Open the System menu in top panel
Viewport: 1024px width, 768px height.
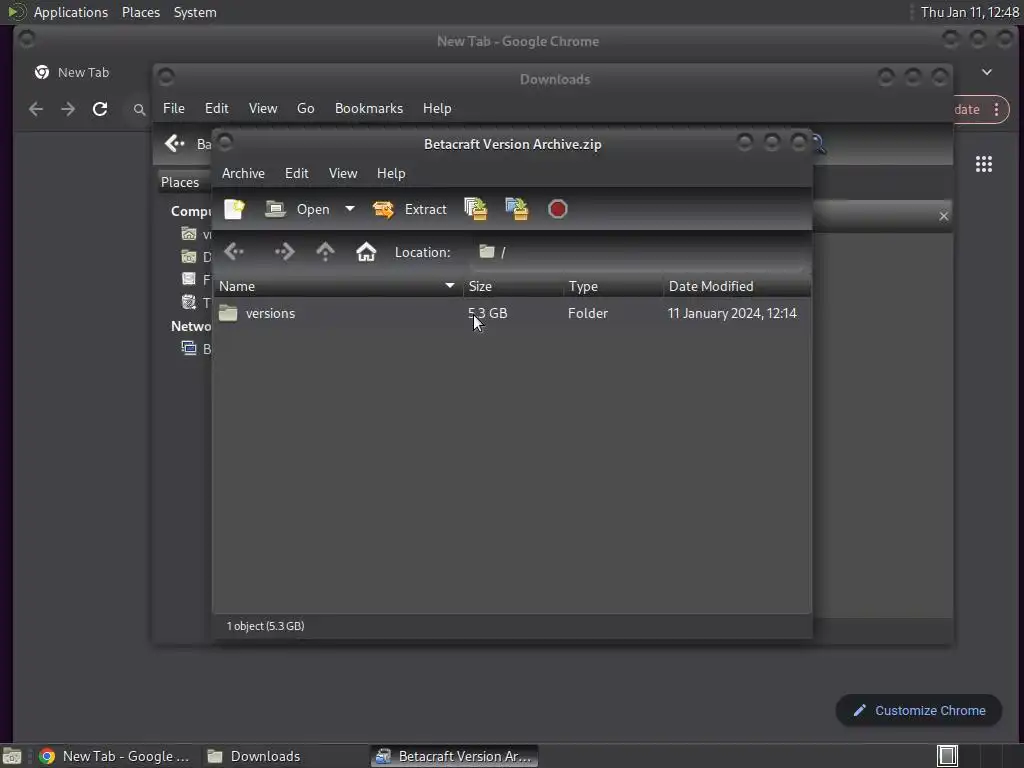tap(195, 12)
